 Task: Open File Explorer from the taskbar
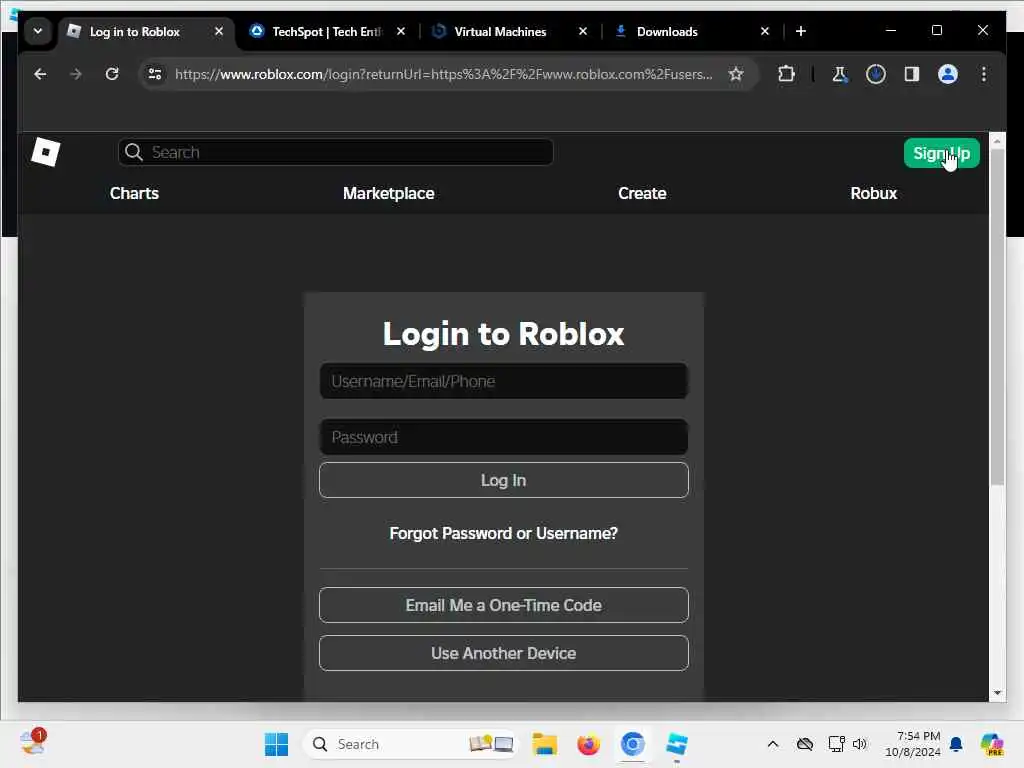[544, 744]
